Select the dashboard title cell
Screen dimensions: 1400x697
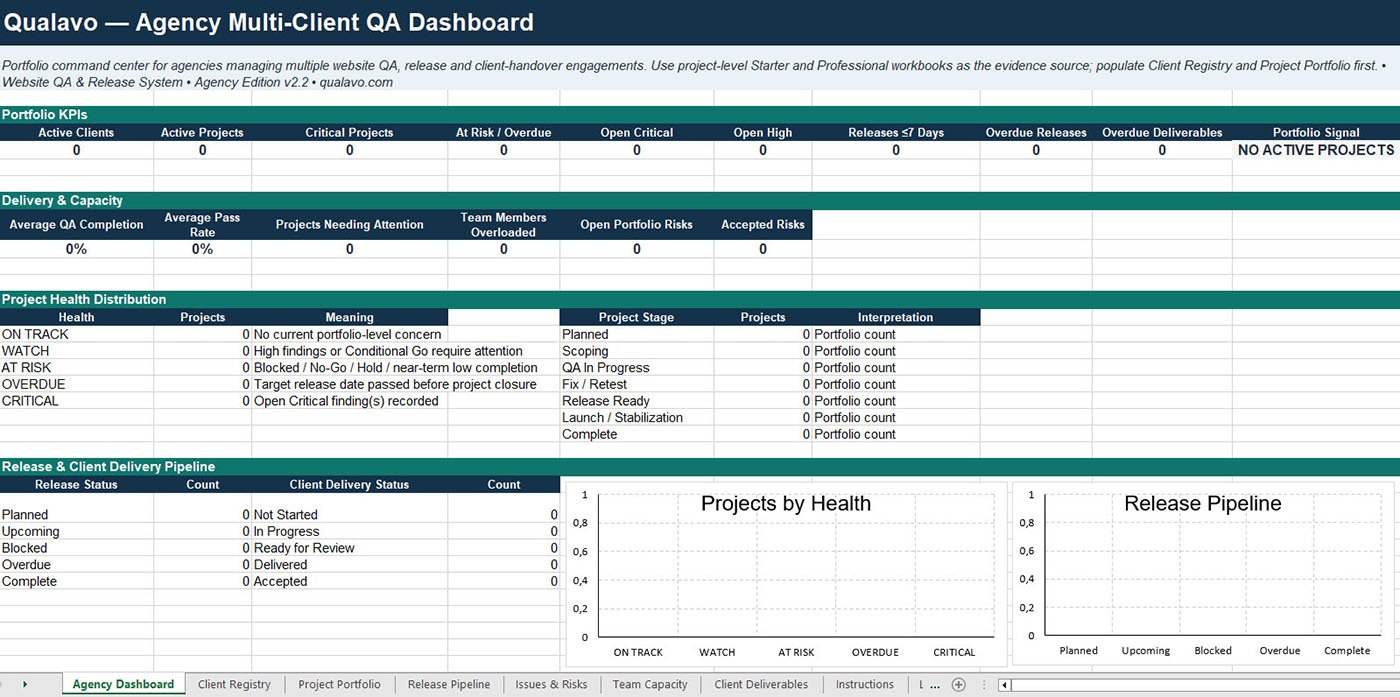700,22
